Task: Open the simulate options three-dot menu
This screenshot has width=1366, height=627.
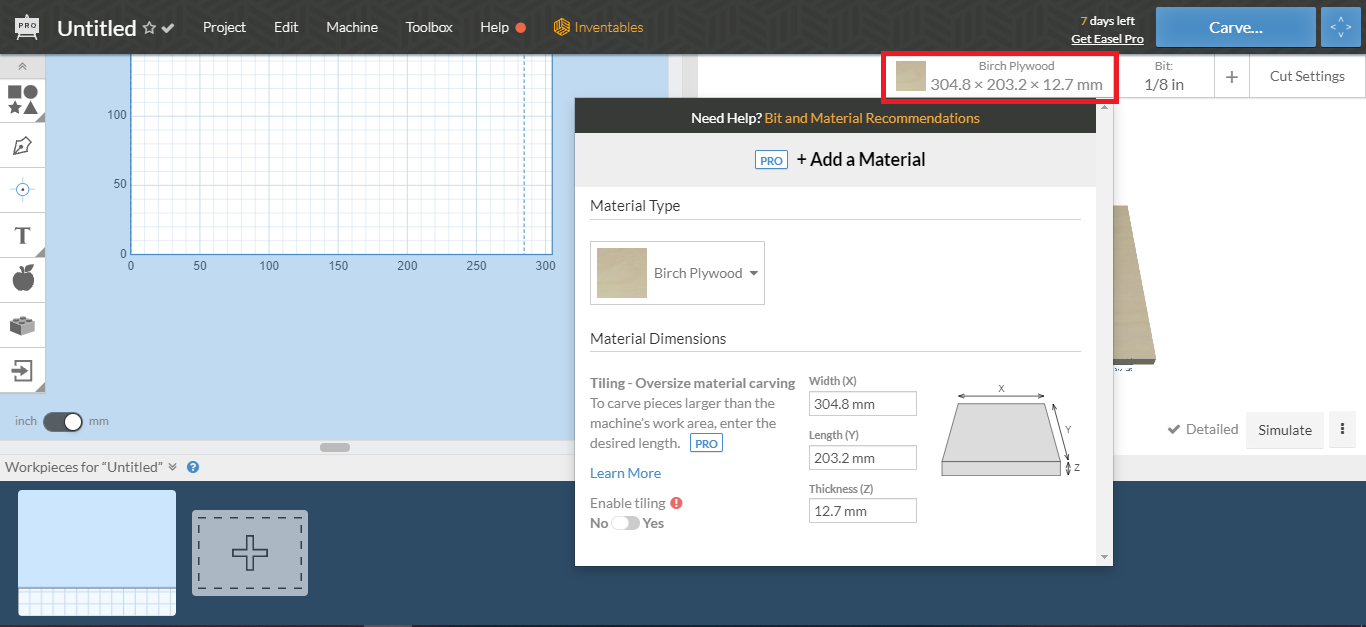Action: pos(1342,429)
